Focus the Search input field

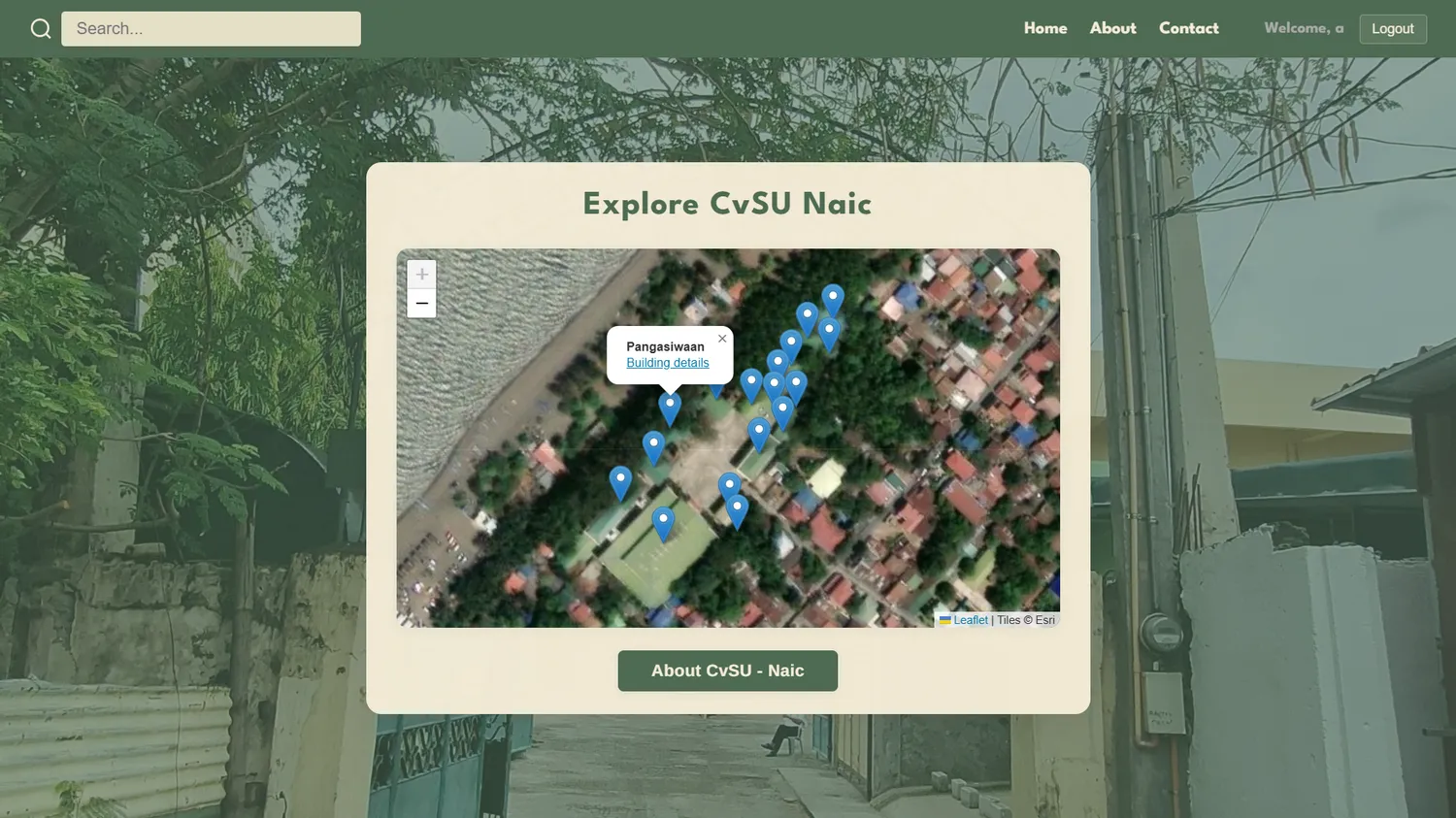[x=211, y=29]
